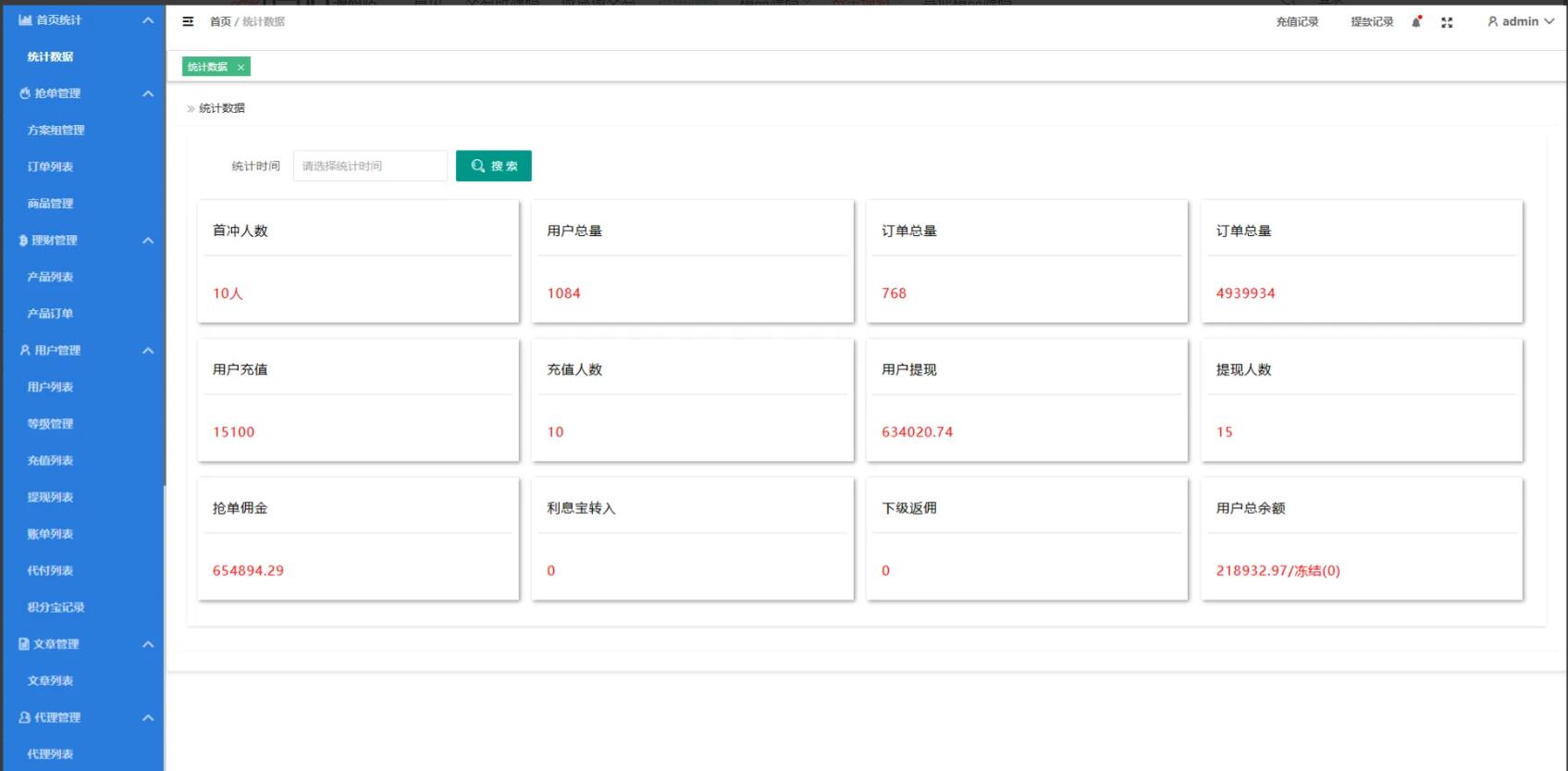Collapse the 首页统计 menu chevron
The width and height of the screenshot is (1568, 771).
[x=148, y=20]
